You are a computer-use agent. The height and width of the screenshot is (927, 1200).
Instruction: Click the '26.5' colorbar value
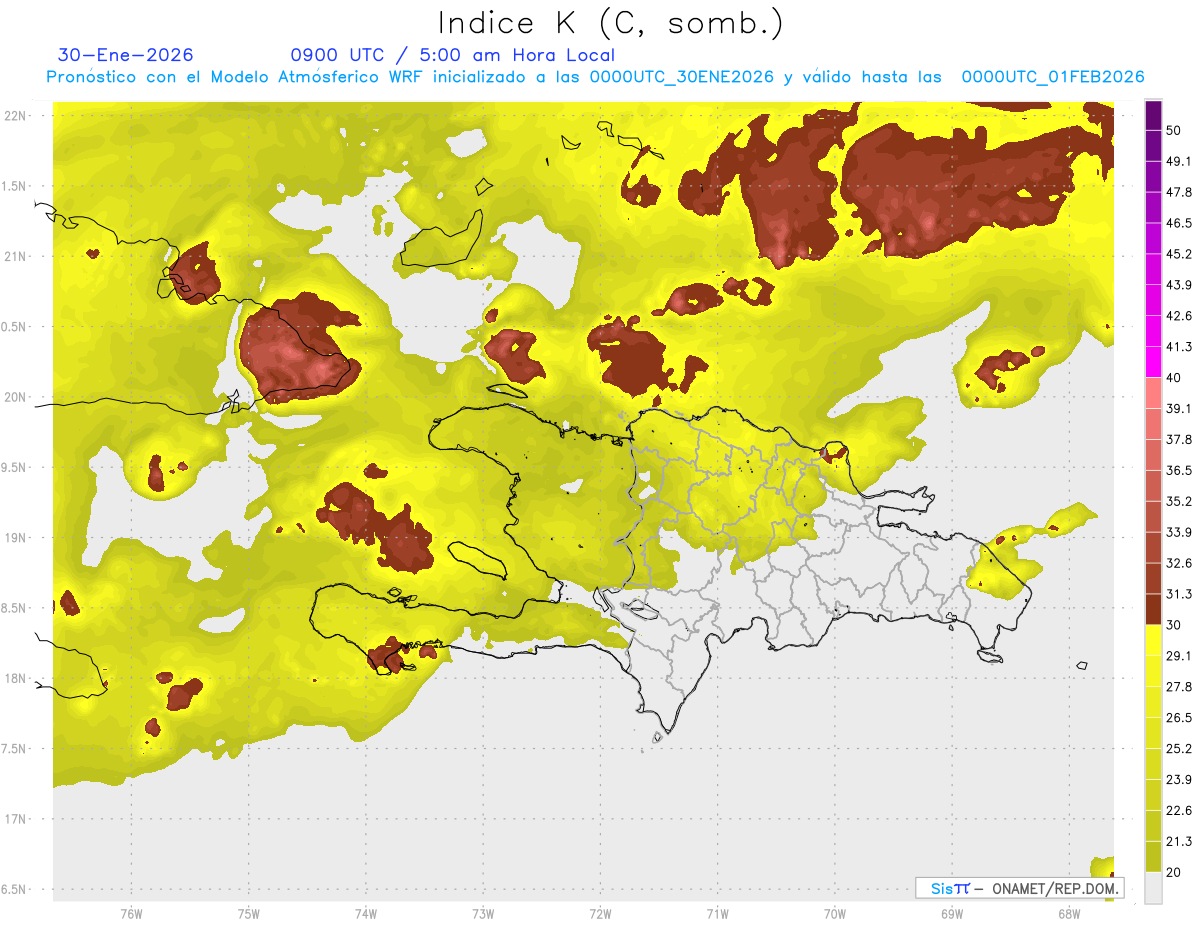(1179, 718)
